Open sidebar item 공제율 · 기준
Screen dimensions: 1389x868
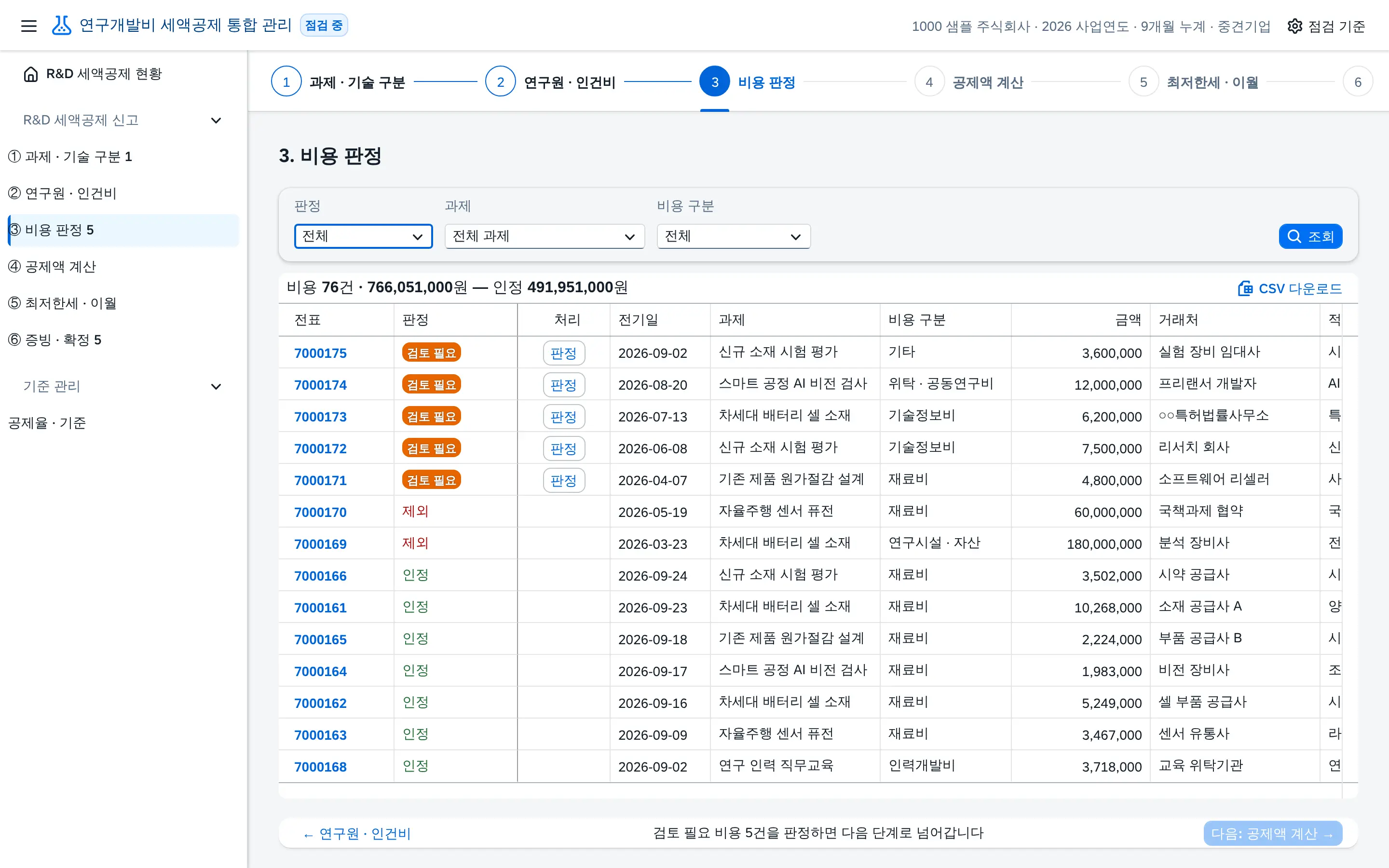click(x=123, y=423)
